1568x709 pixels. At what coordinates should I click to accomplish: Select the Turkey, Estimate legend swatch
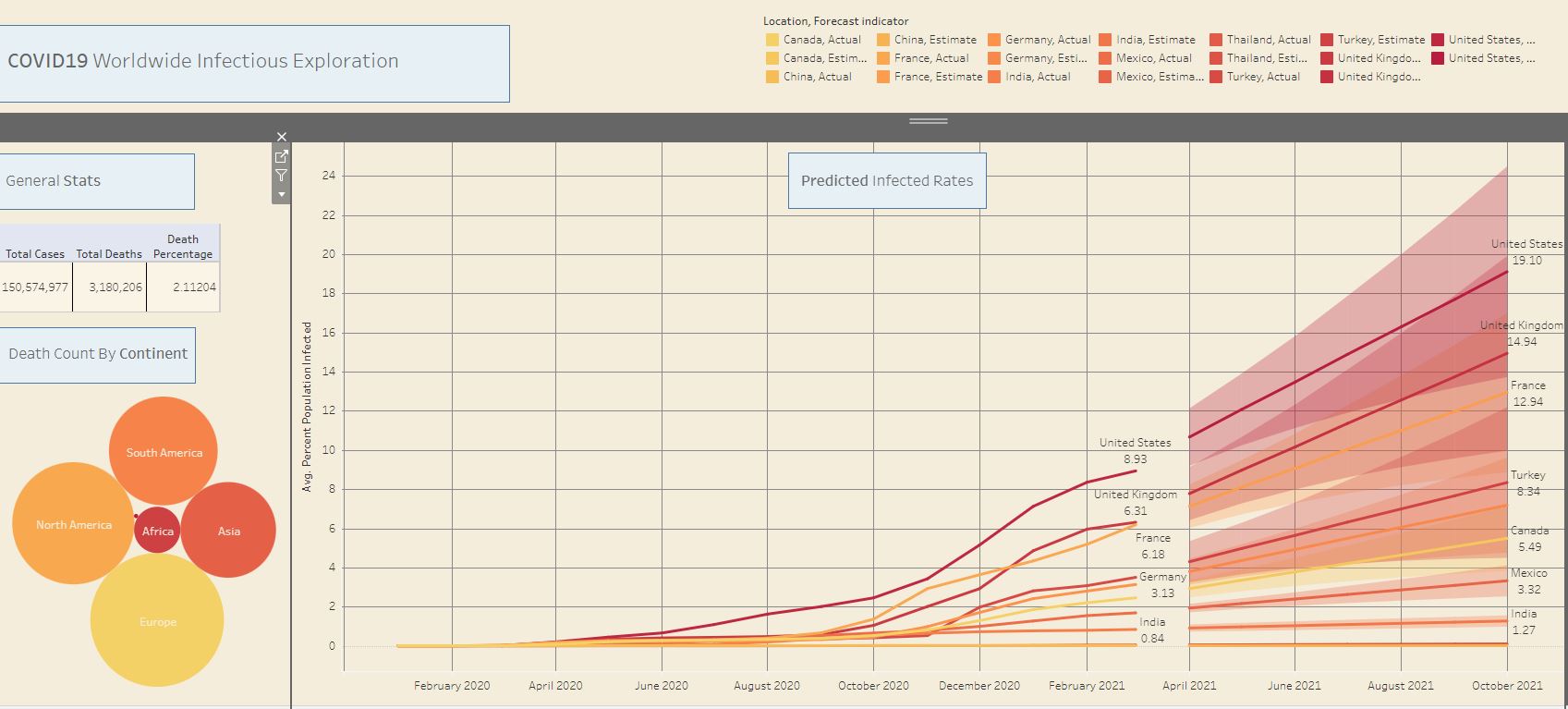click(x=1327, y=40)
